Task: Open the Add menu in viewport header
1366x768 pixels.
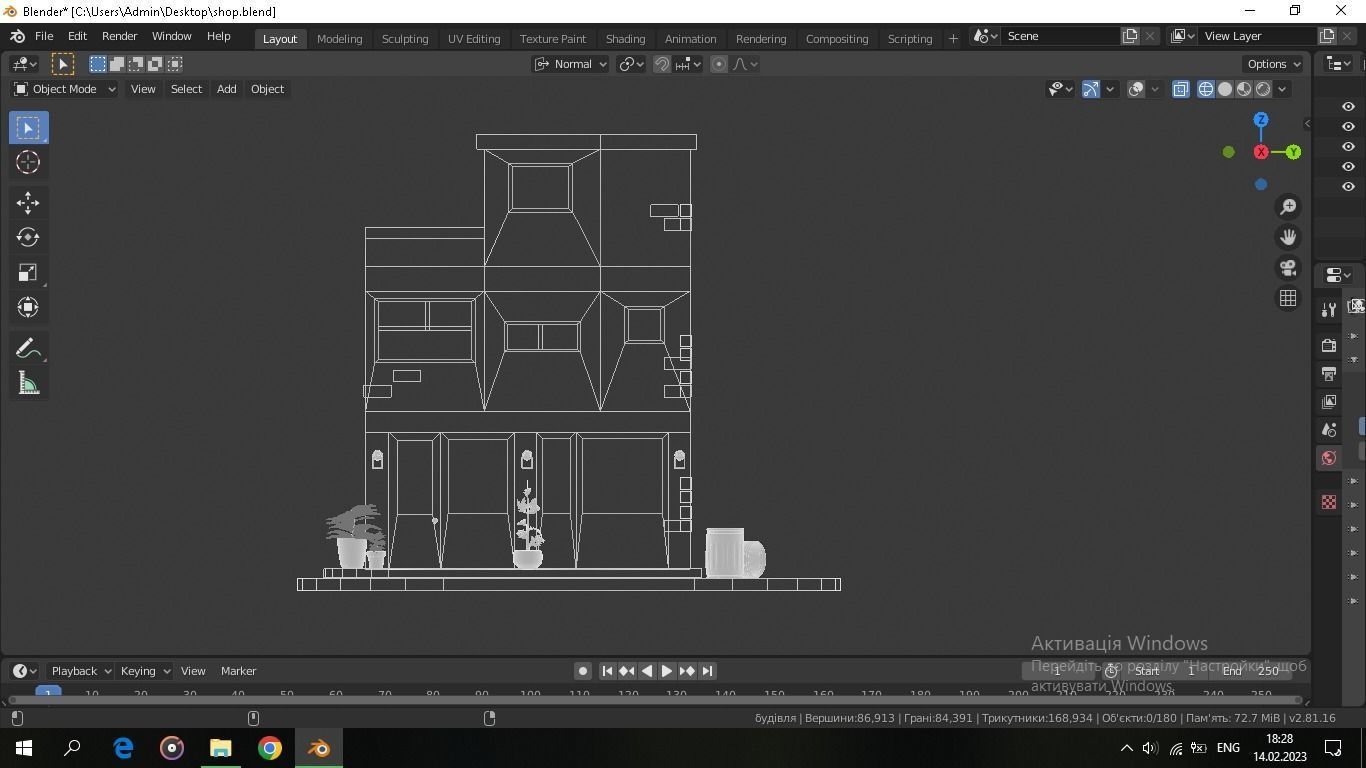Action: pyautogui.click(x=226, y=89)
